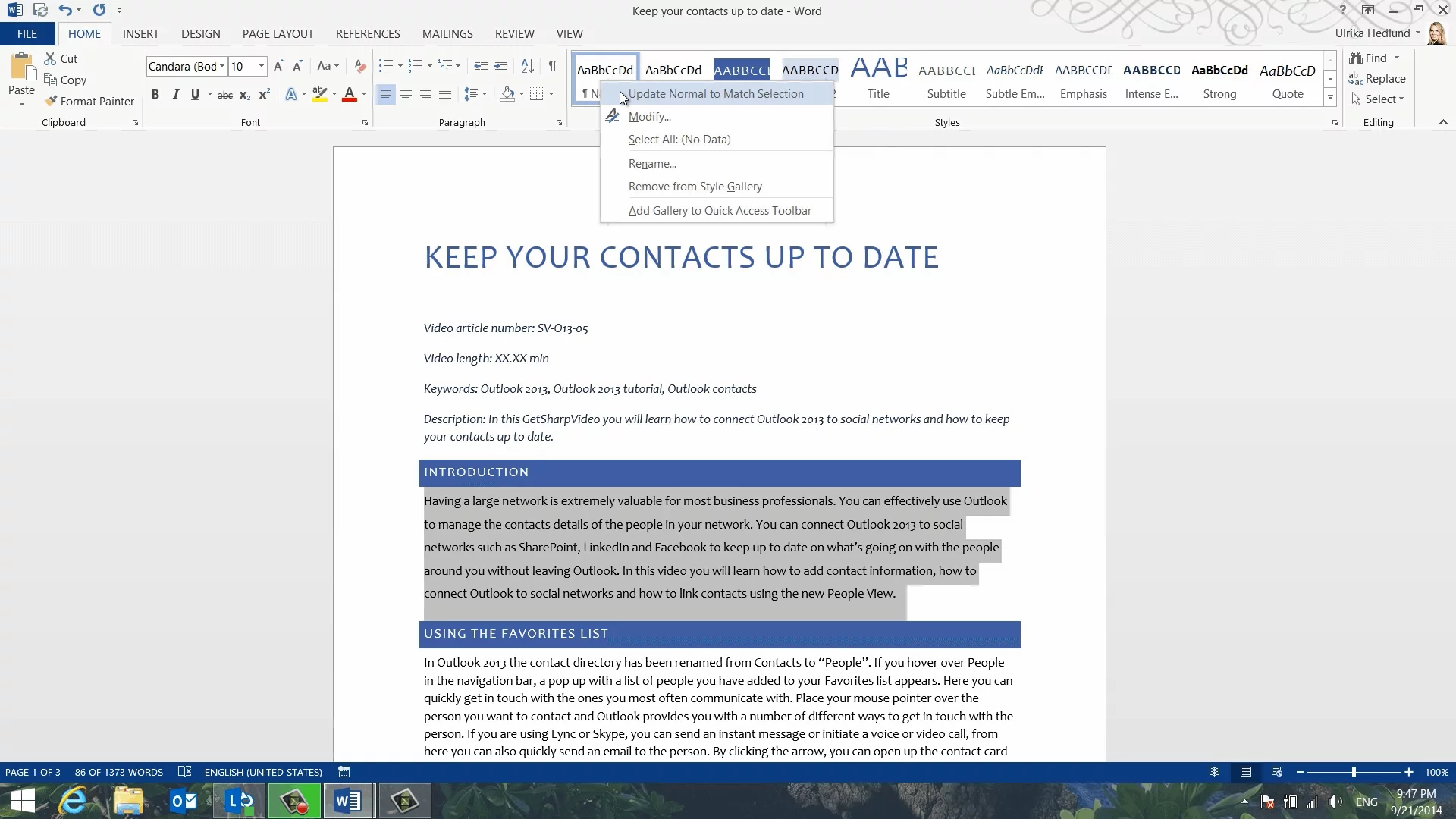
Task: Expand the Styles gallery More arrow
Action: click(1330, 97)
